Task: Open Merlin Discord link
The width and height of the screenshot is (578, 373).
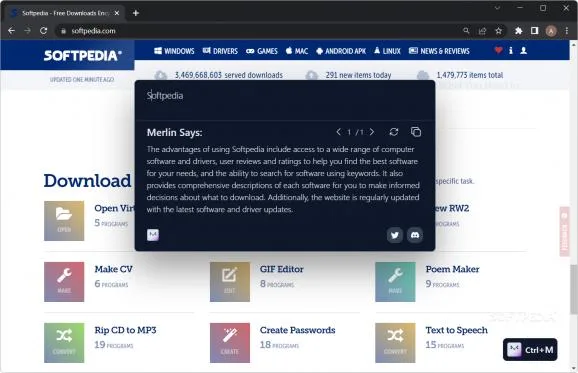Action: pos(415,235)
